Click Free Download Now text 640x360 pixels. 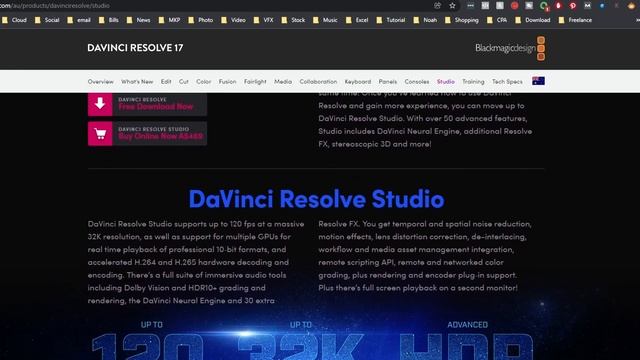point(156,107)
